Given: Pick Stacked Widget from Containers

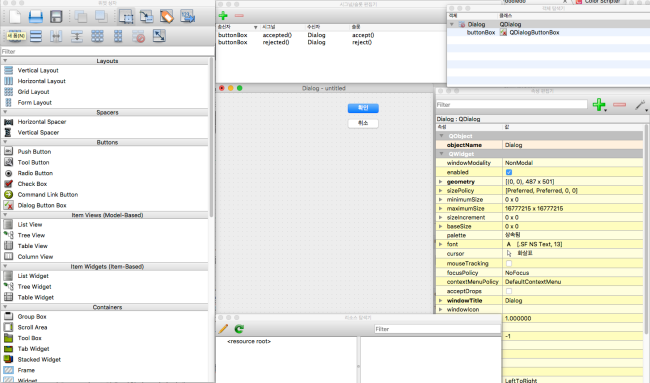Looking at the screenshot, I should point(39,359).
